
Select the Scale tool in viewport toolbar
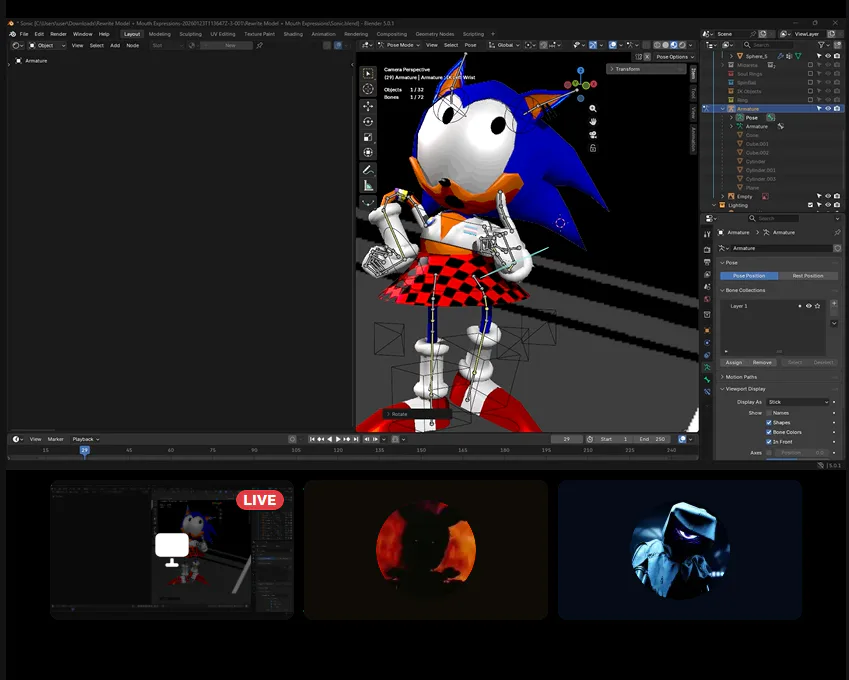click(368, 137)
